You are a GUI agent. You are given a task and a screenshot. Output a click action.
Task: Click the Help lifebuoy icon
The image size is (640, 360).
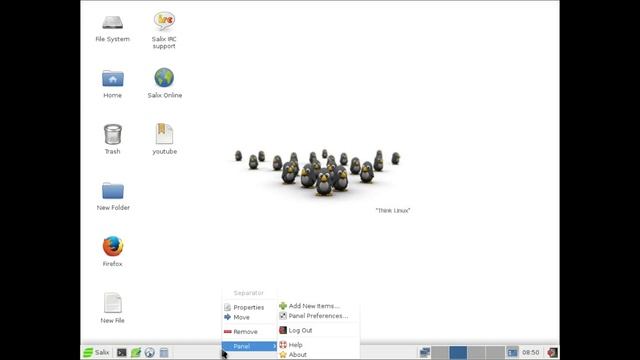pyautogui.click(x=283, y=345)
